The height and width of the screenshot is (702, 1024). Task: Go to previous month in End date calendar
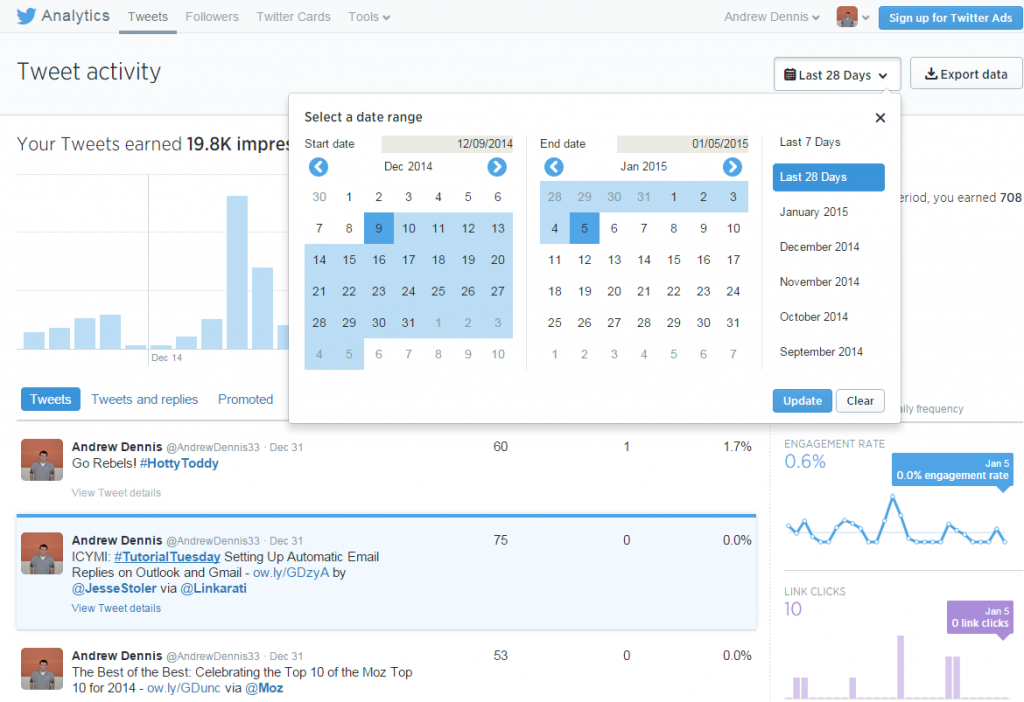pos(554,167)
